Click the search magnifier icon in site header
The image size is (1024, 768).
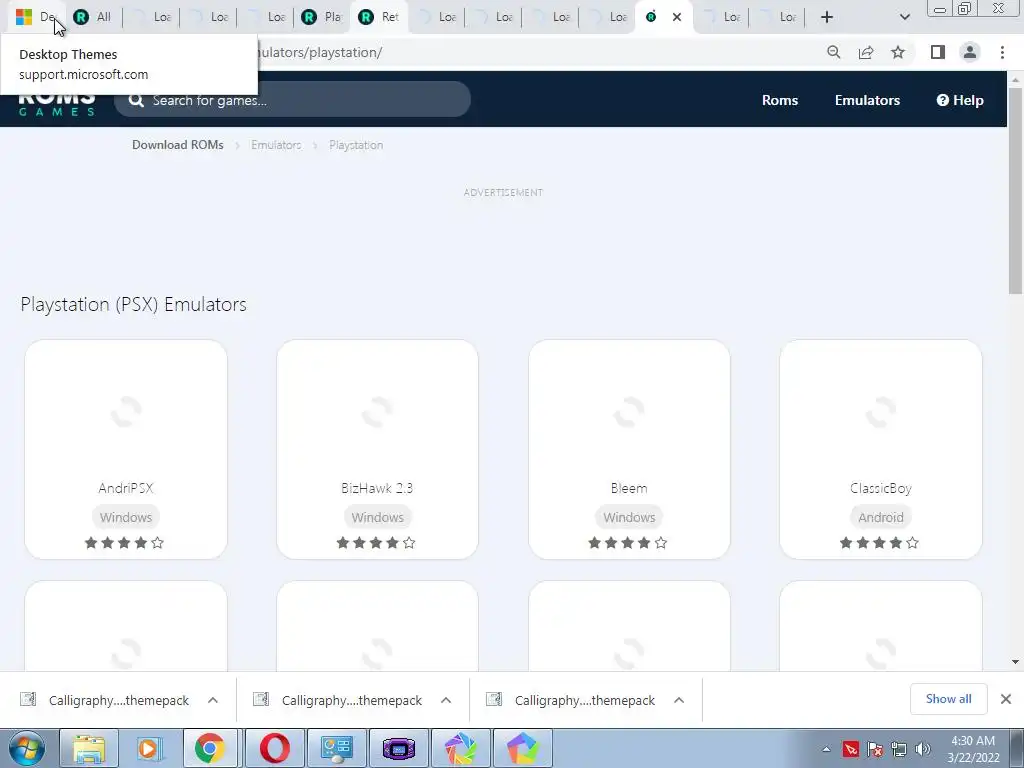coord(136,100)
